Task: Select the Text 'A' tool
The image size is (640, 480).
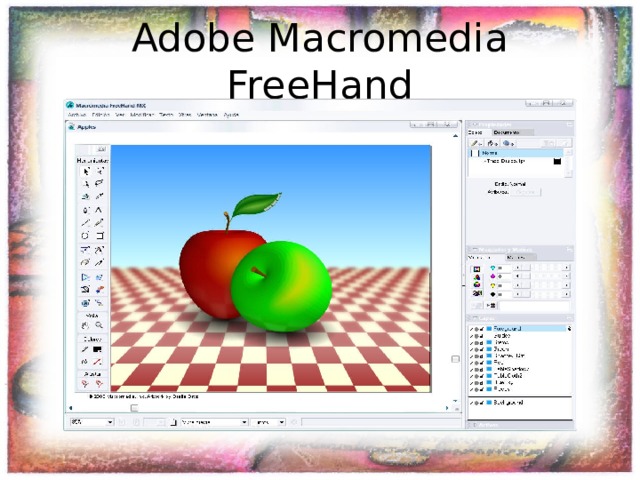Action: (99, 210)
